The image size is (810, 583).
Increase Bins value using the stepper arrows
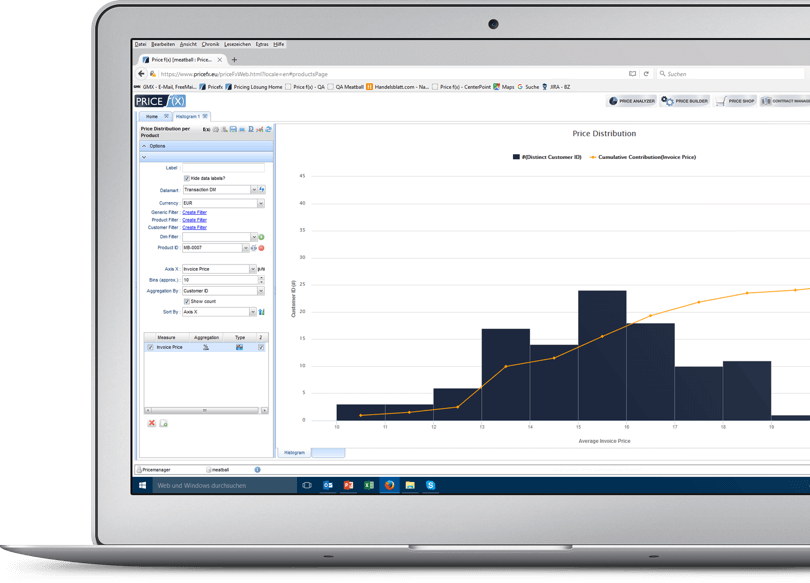coord(261,277)
